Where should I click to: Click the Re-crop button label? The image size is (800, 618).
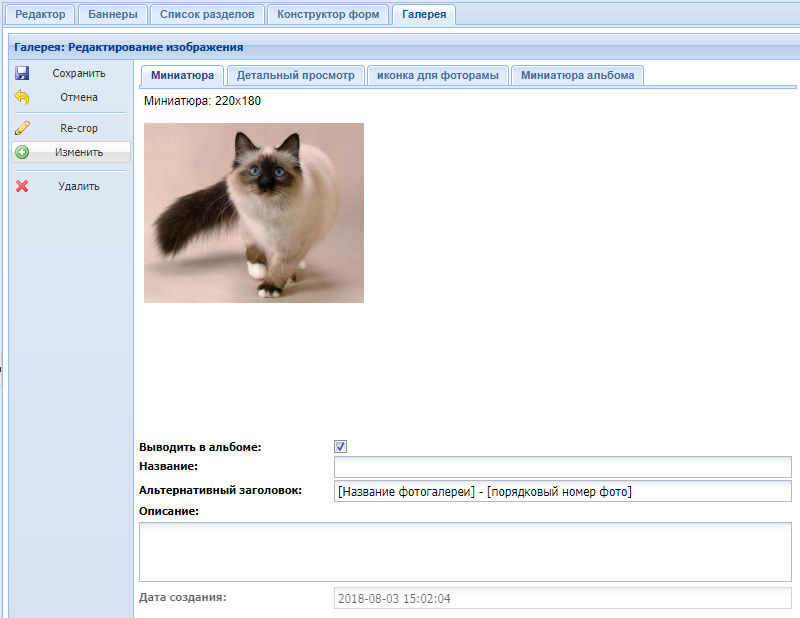click(79, 129)
